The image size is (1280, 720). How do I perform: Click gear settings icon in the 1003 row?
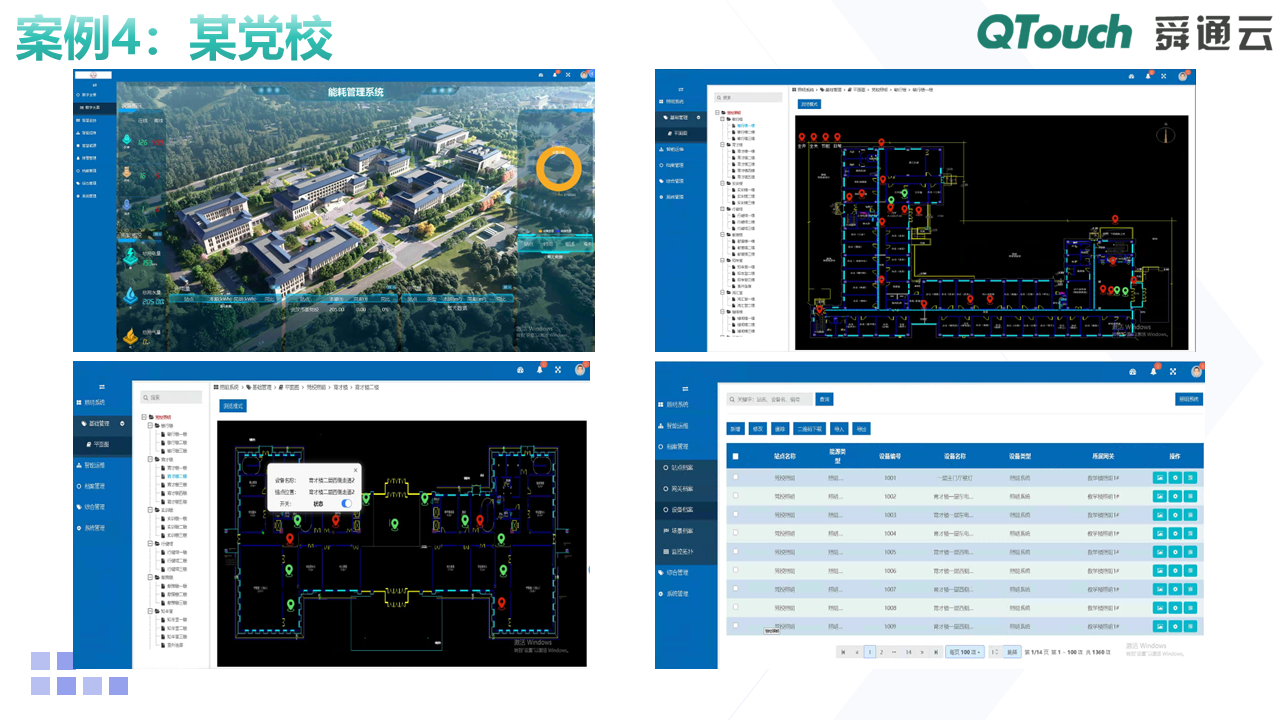(x=1175, y=515)
